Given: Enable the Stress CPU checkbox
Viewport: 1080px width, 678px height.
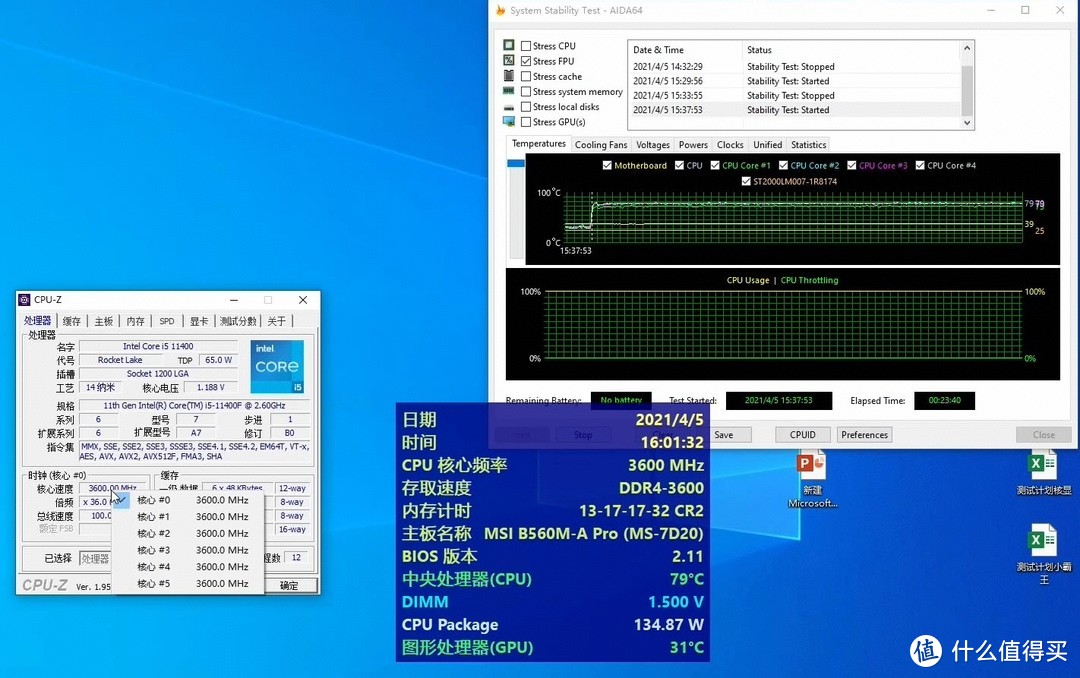Looking at the screenshot, I should coord(526,46).
